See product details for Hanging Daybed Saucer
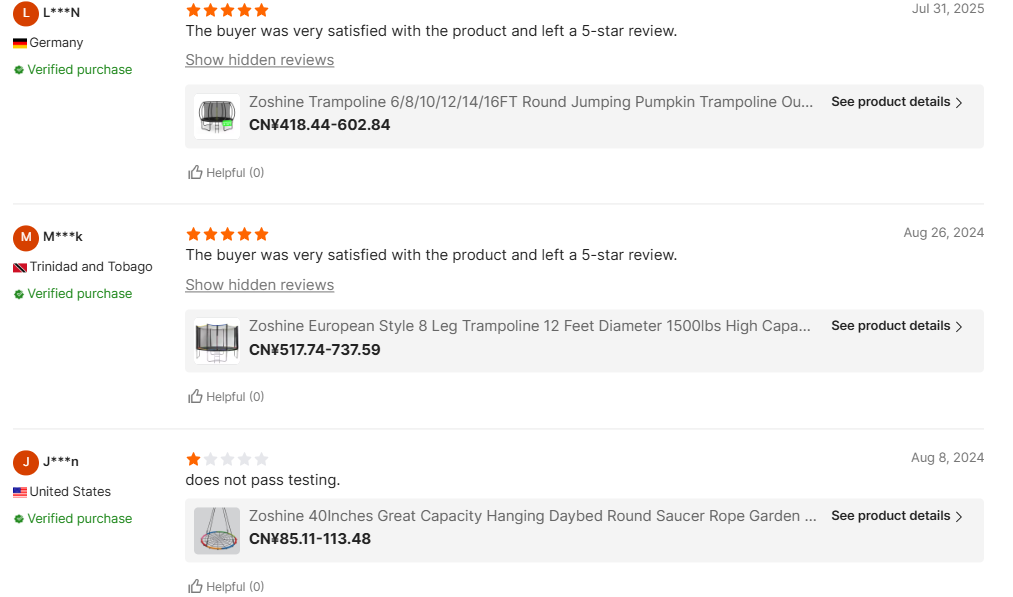1013x597 pixels. point(897,516)
